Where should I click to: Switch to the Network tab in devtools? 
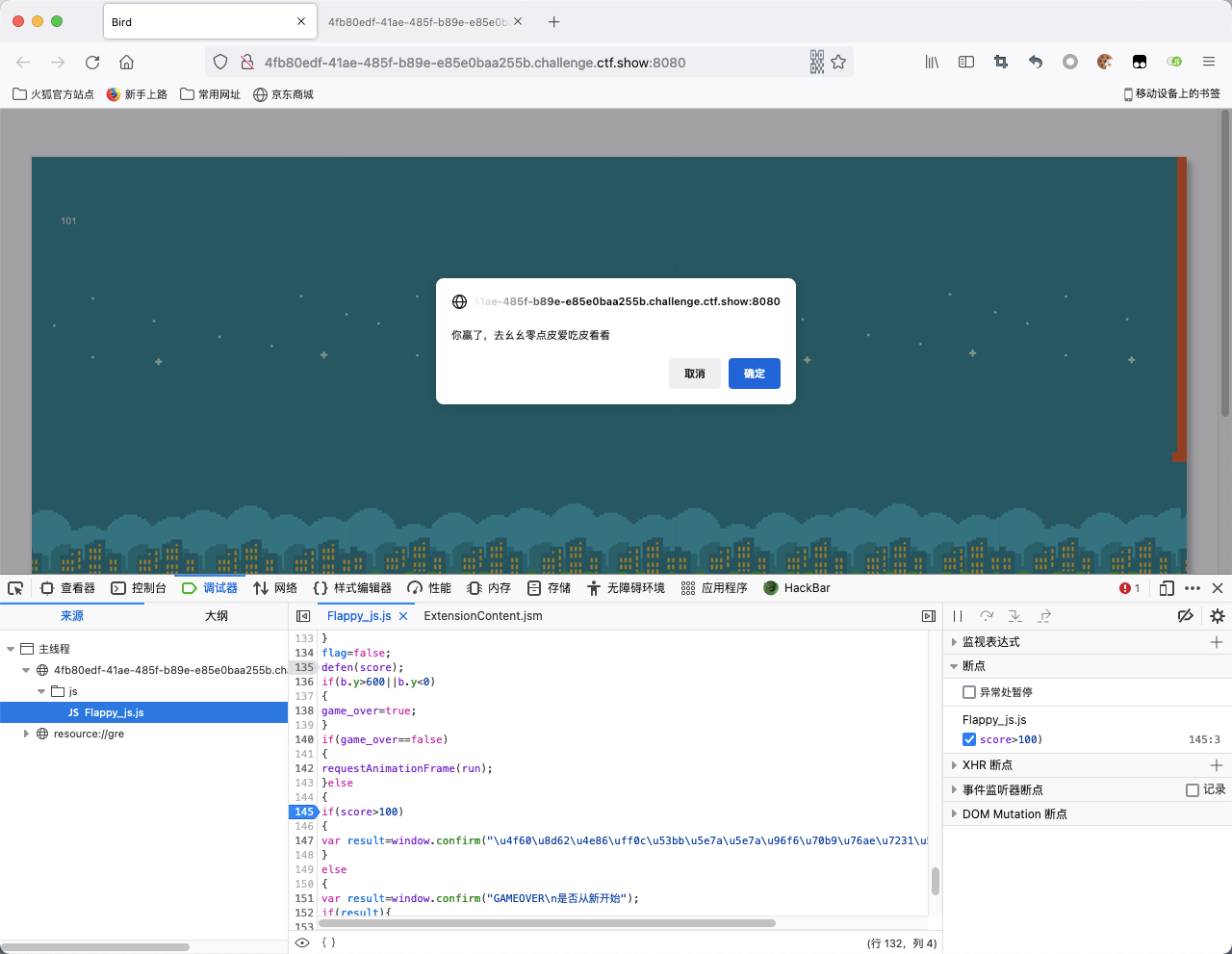click(275, 588)
